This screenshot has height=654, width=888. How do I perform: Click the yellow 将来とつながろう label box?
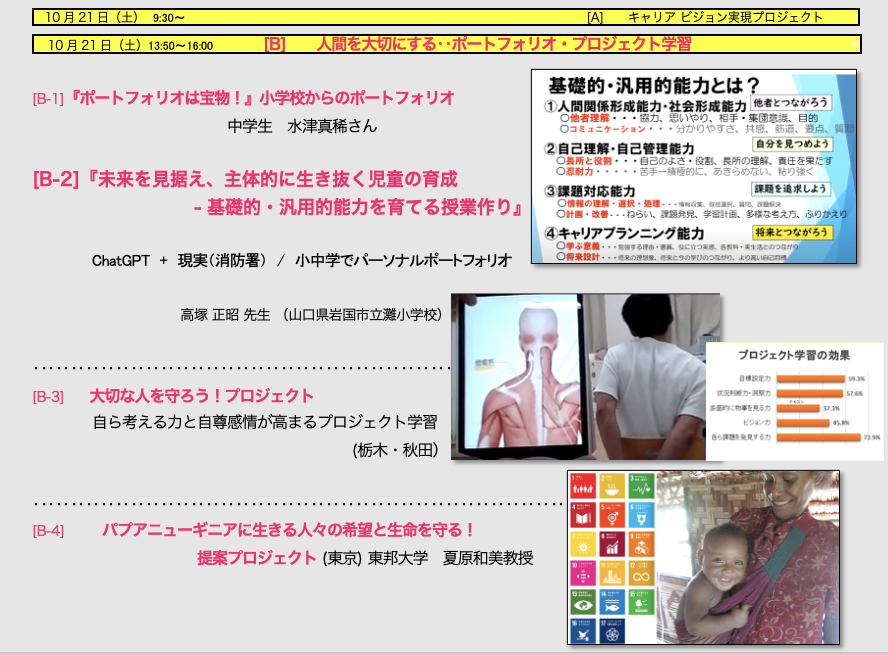coord(792,232)
